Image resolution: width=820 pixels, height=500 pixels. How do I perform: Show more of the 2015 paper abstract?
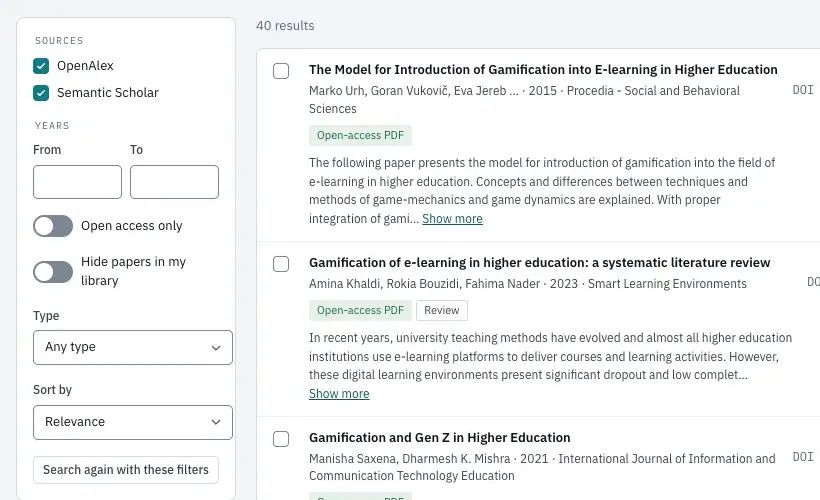[452, 219]
